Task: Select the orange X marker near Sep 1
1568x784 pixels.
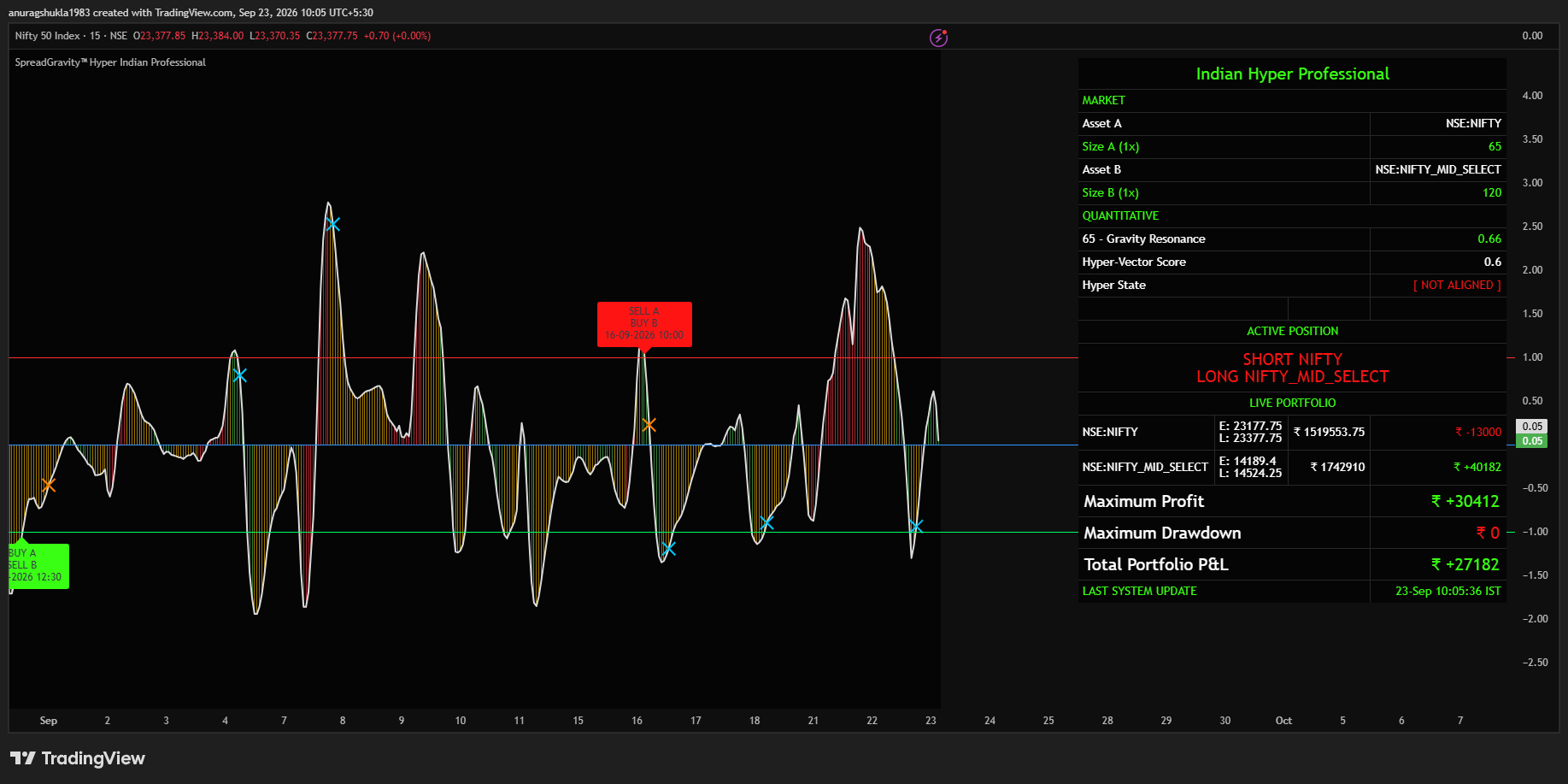Action: [49, 486]
